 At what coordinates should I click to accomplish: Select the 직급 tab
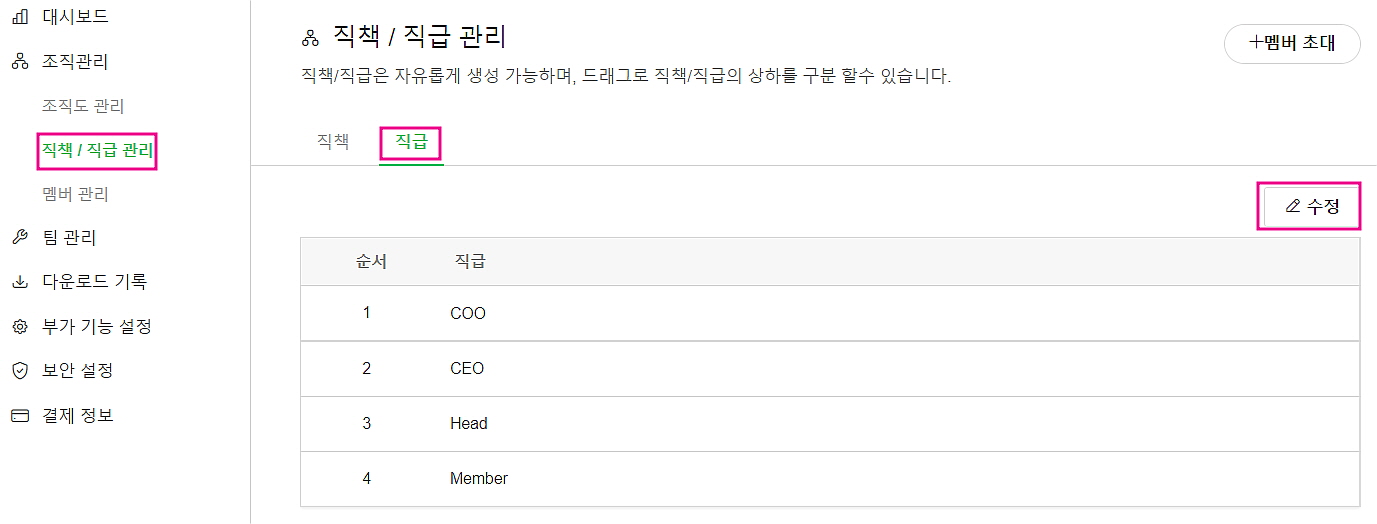pyautogui.click(x=411, y=142)
